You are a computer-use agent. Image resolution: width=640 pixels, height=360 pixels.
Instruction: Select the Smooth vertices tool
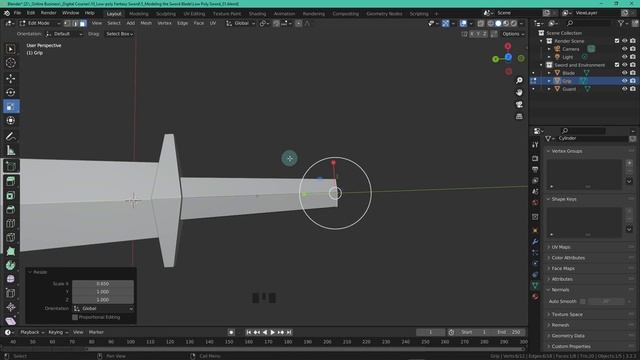point(11,279)
